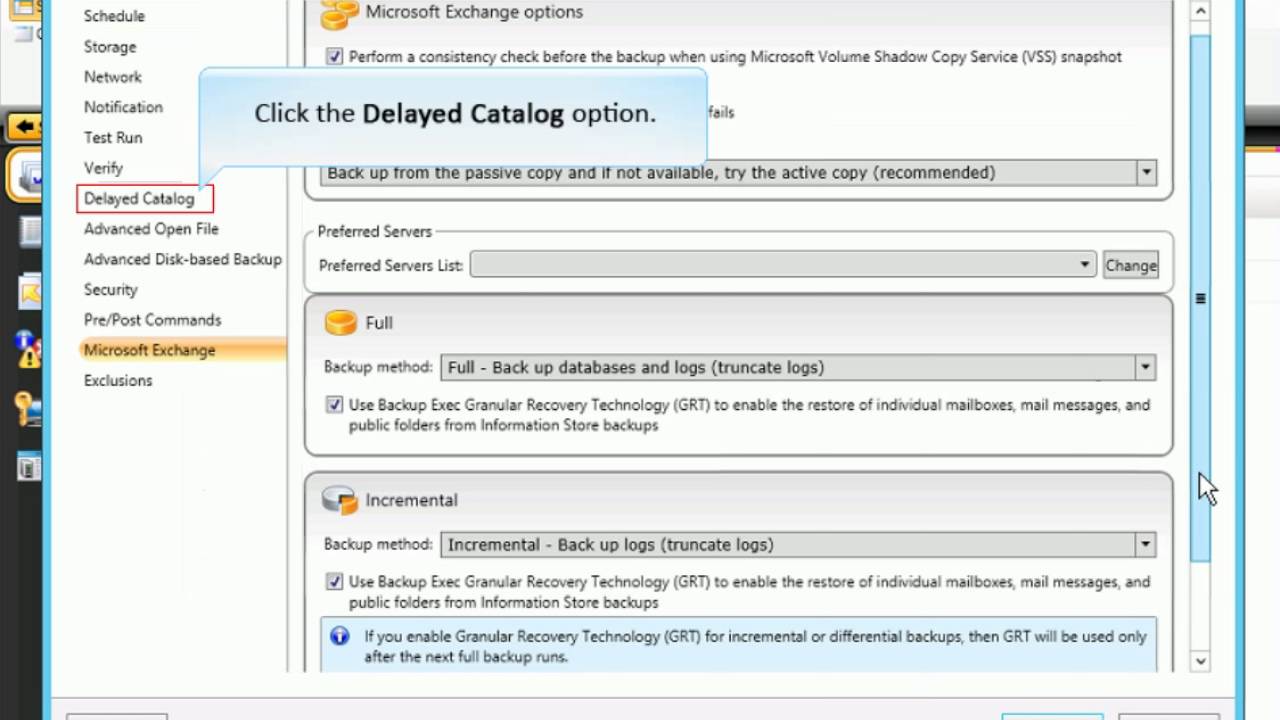
Task: Click the Microsoft Exchange options coins icon
Action: (339, 14)
